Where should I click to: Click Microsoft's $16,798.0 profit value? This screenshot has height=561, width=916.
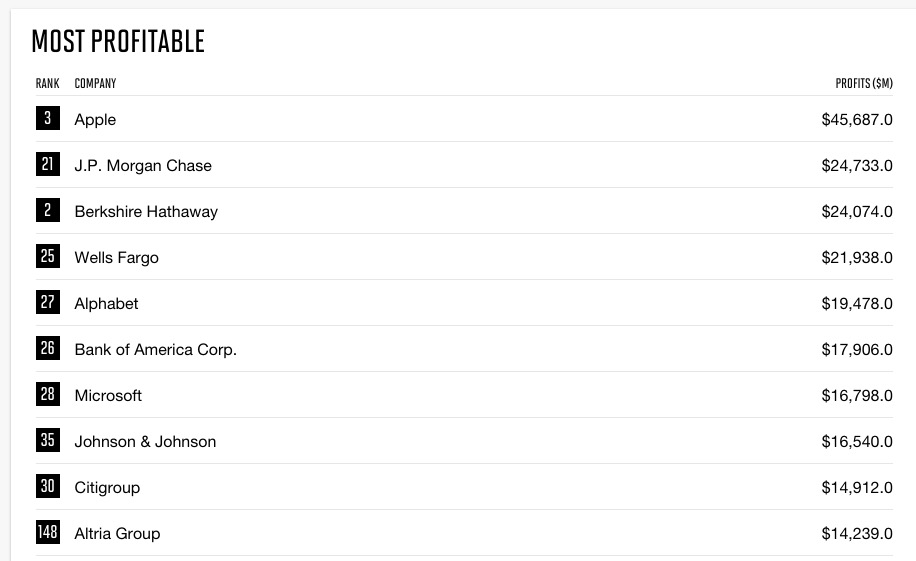tap(857, 396)
